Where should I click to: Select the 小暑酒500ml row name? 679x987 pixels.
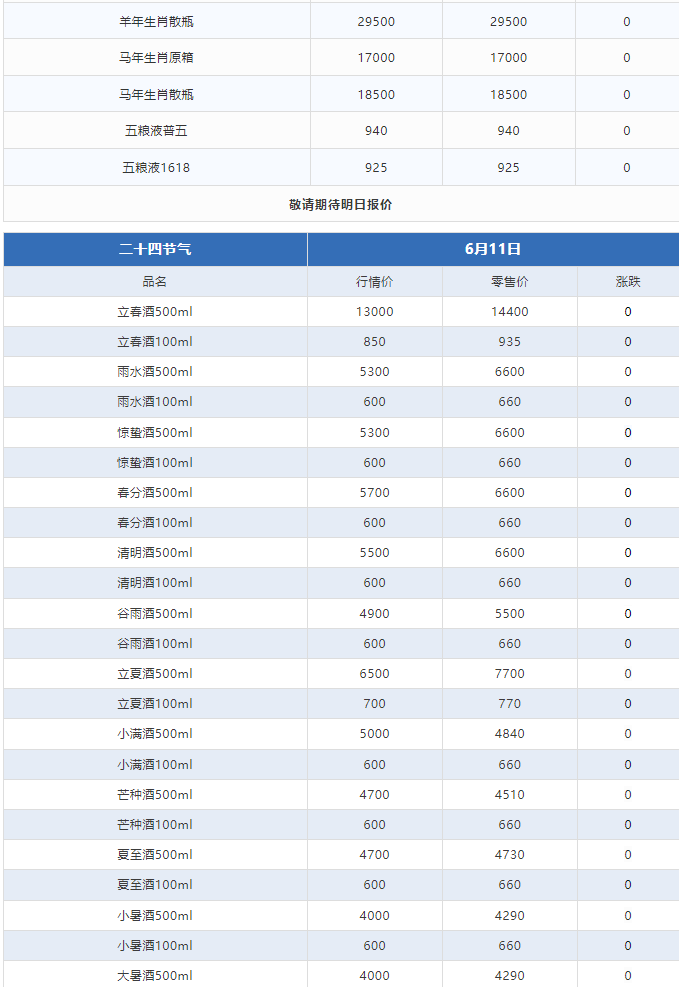click(x=155, y=915)
